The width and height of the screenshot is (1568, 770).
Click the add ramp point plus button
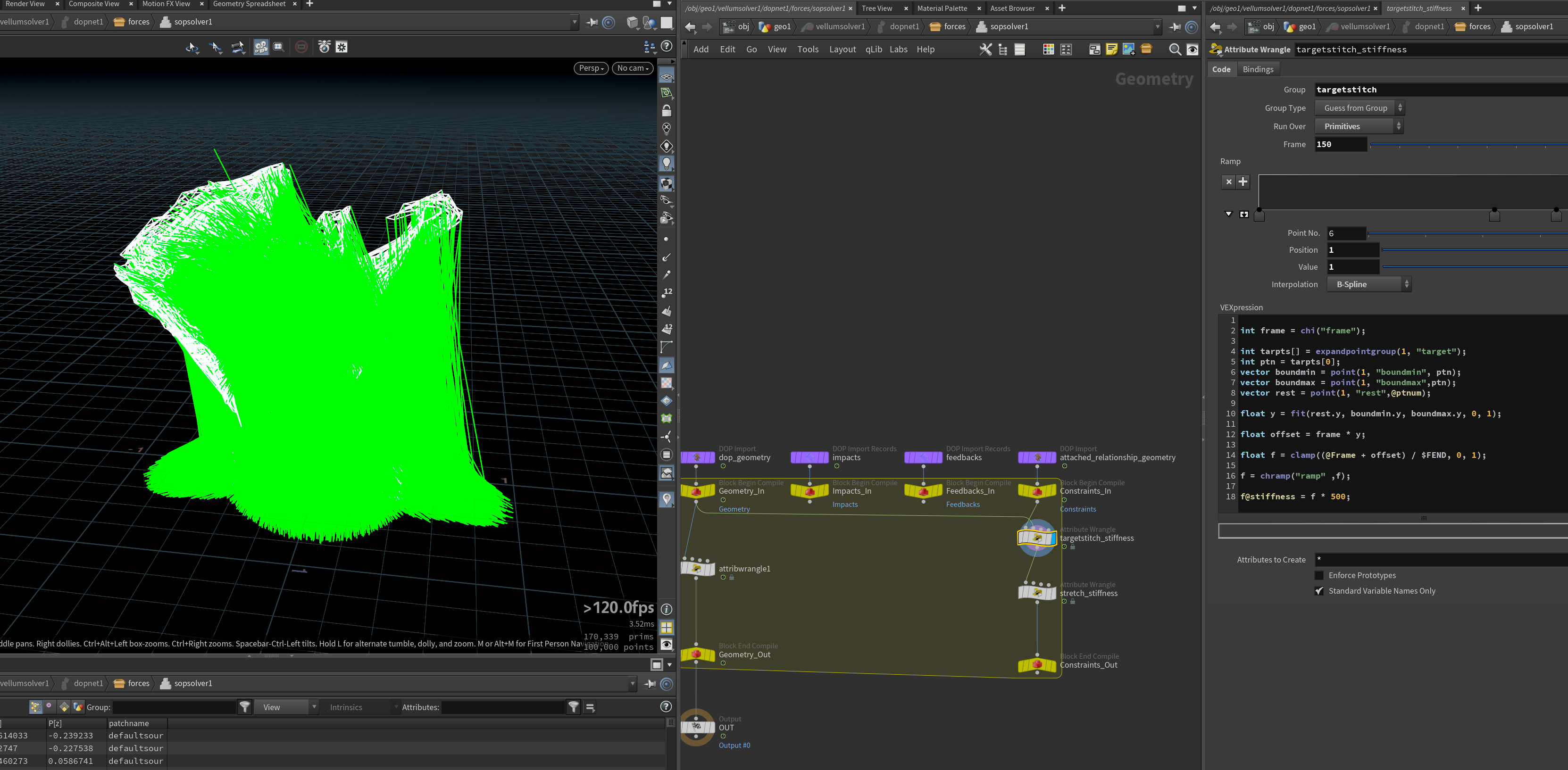[1243, 181]
